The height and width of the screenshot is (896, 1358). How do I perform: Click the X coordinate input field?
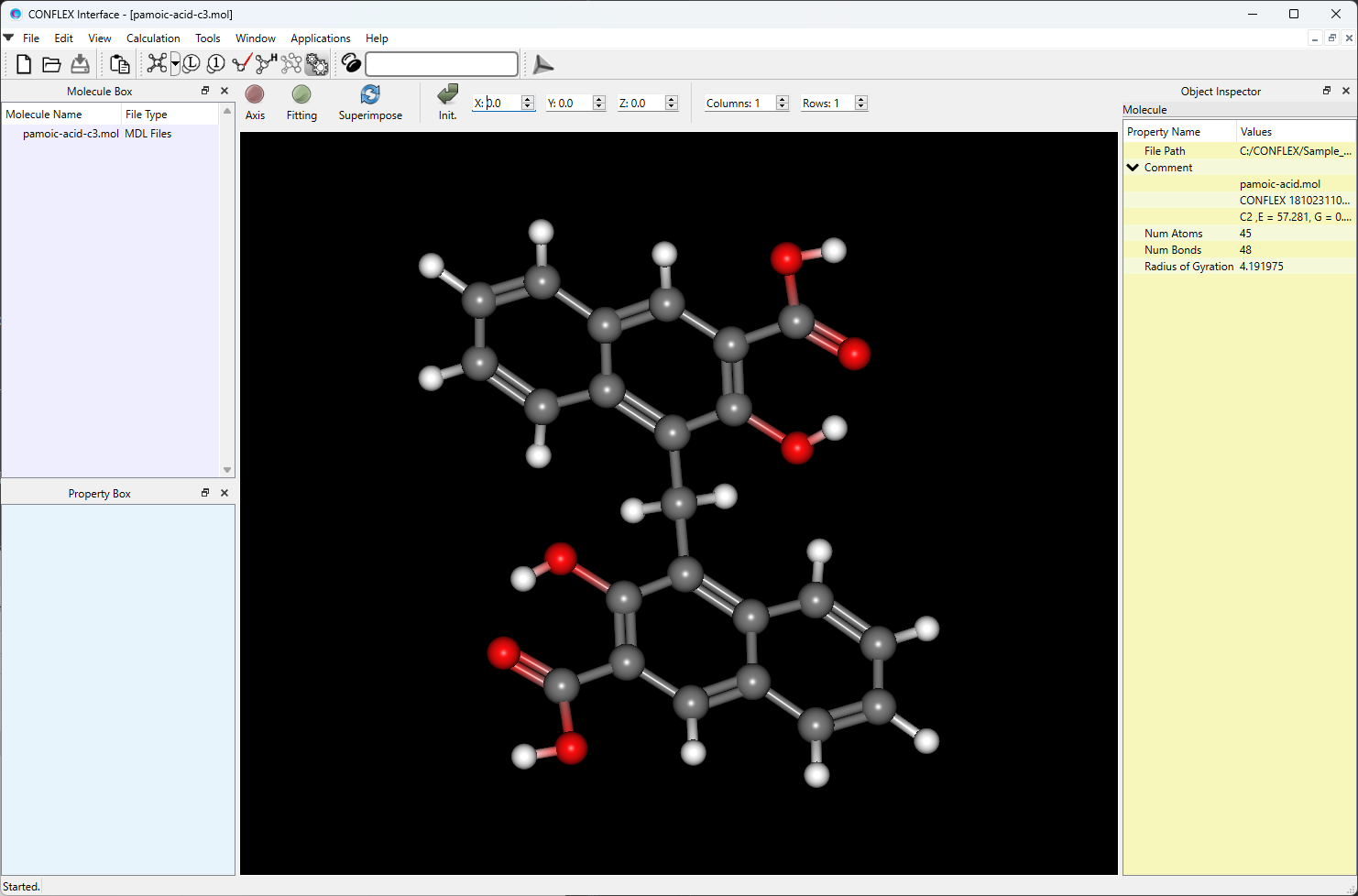501,104
